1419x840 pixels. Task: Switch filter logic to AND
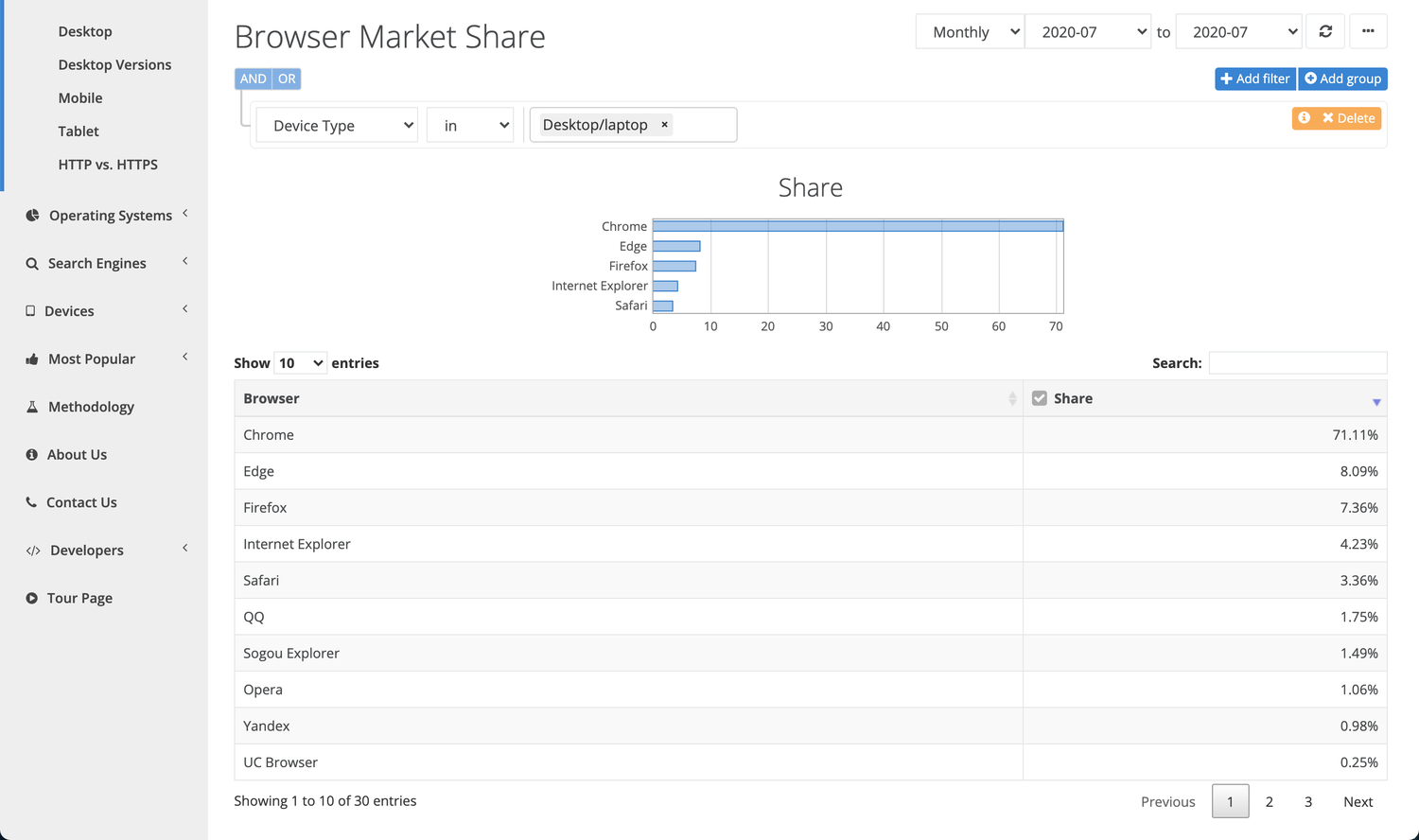coord(253,79)
